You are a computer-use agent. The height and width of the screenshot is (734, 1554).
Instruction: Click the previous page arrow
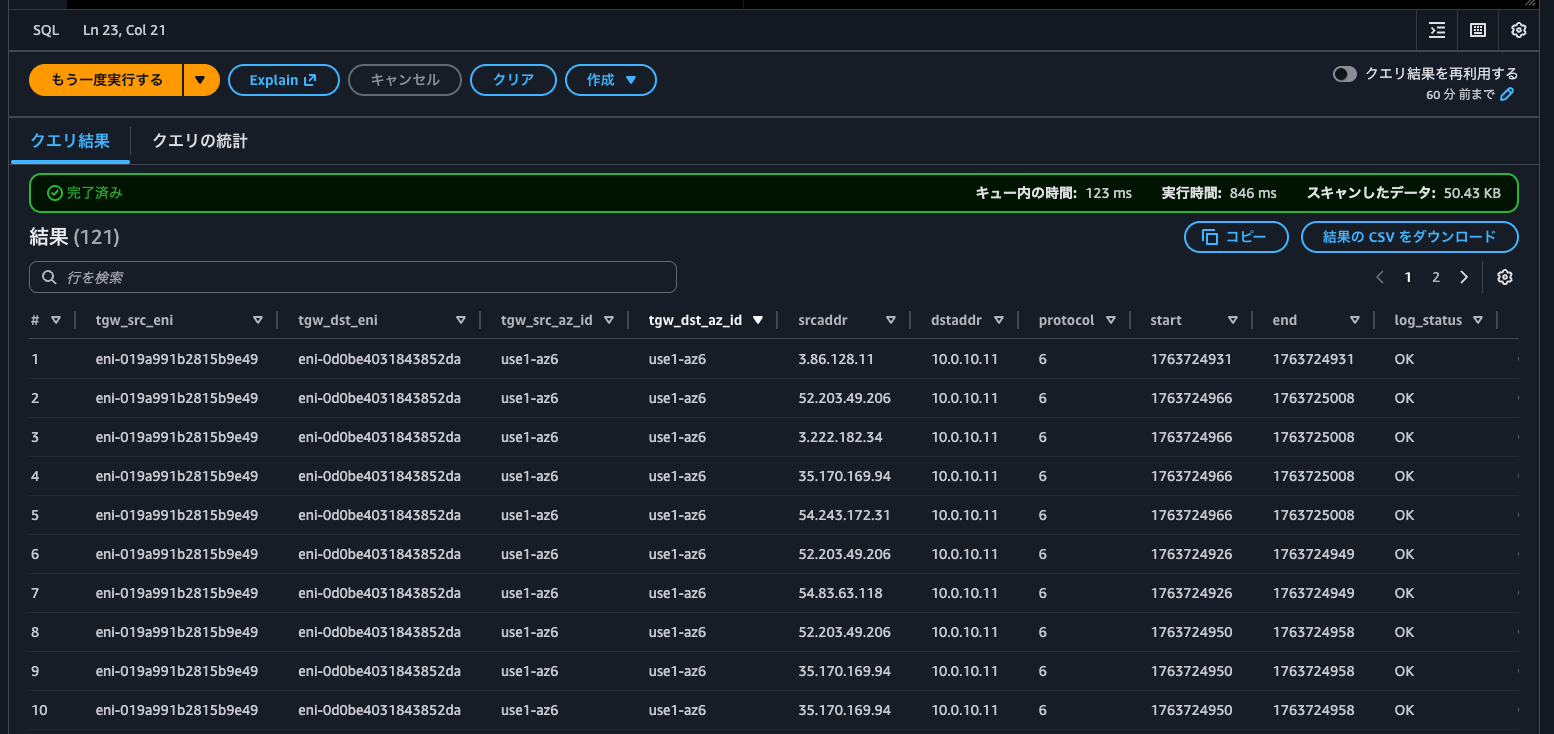point(1380,277)
